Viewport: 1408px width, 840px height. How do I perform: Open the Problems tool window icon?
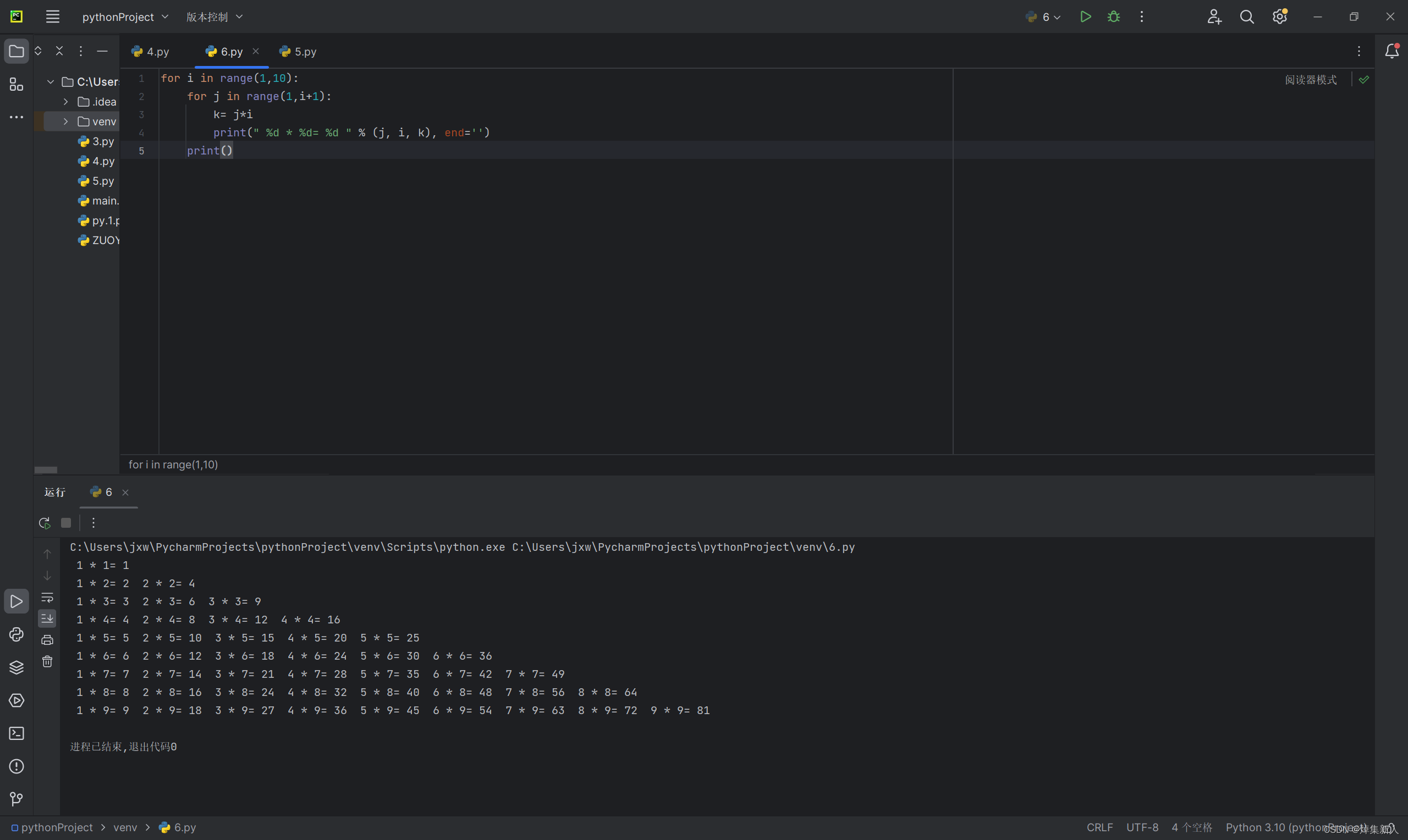click(16, 766)
